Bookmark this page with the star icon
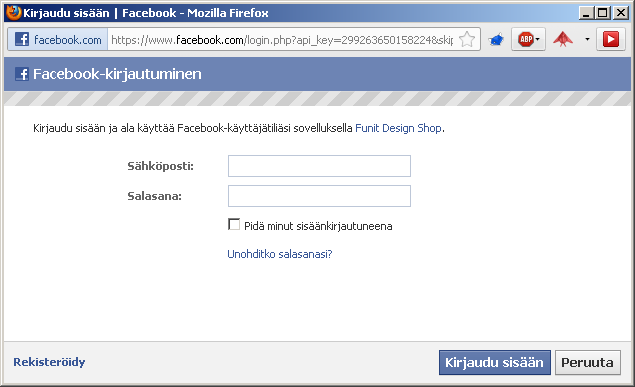Screen dimensions: 635x387 (x=467, y=39)
